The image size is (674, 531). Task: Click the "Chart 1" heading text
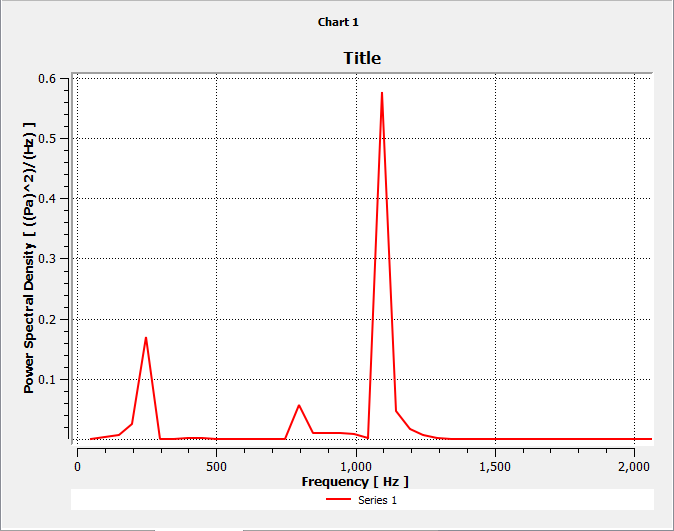point(338,22)
